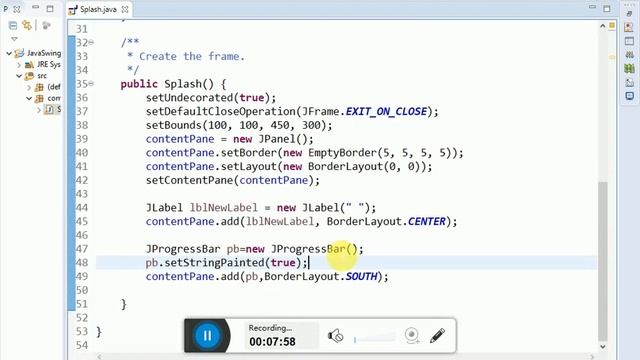This screenshot has width=640, height=360.
Task: Open the fourth right trim view icon
Action: [629, 54]
